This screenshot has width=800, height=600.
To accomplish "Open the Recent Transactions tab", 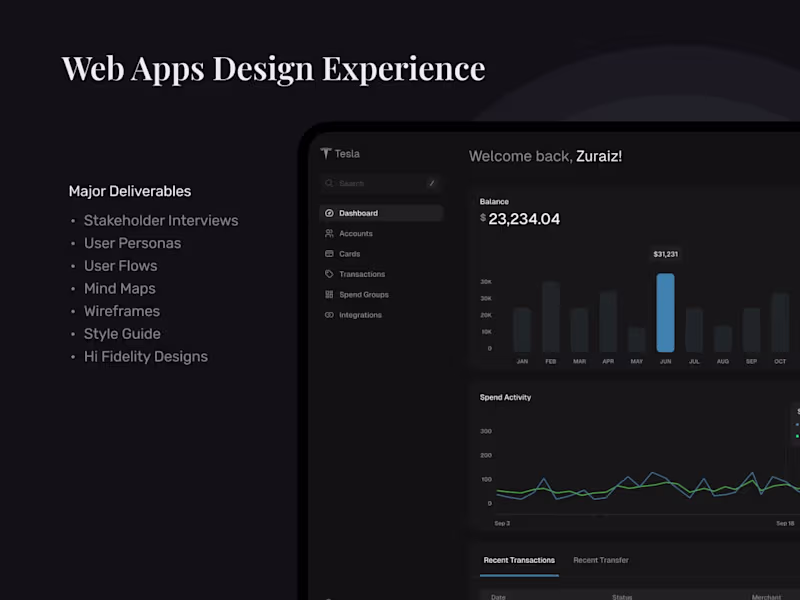I will pyautogui.click(x=518, y=560).
